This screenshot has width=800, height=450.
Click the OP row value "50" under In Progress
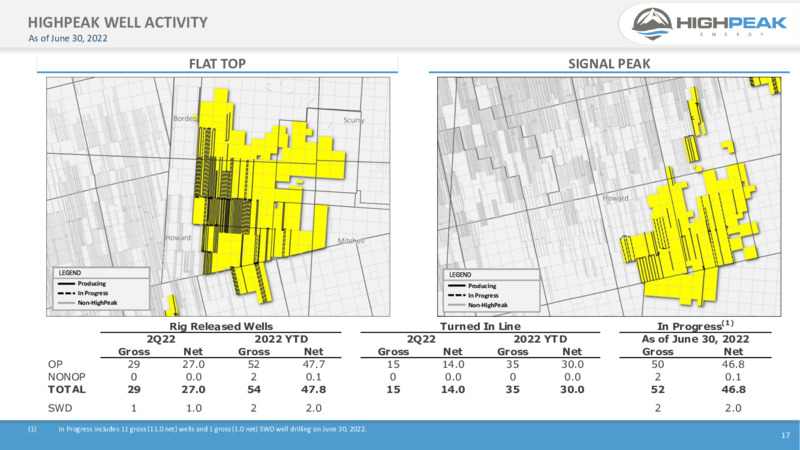(x=658, y=364)
